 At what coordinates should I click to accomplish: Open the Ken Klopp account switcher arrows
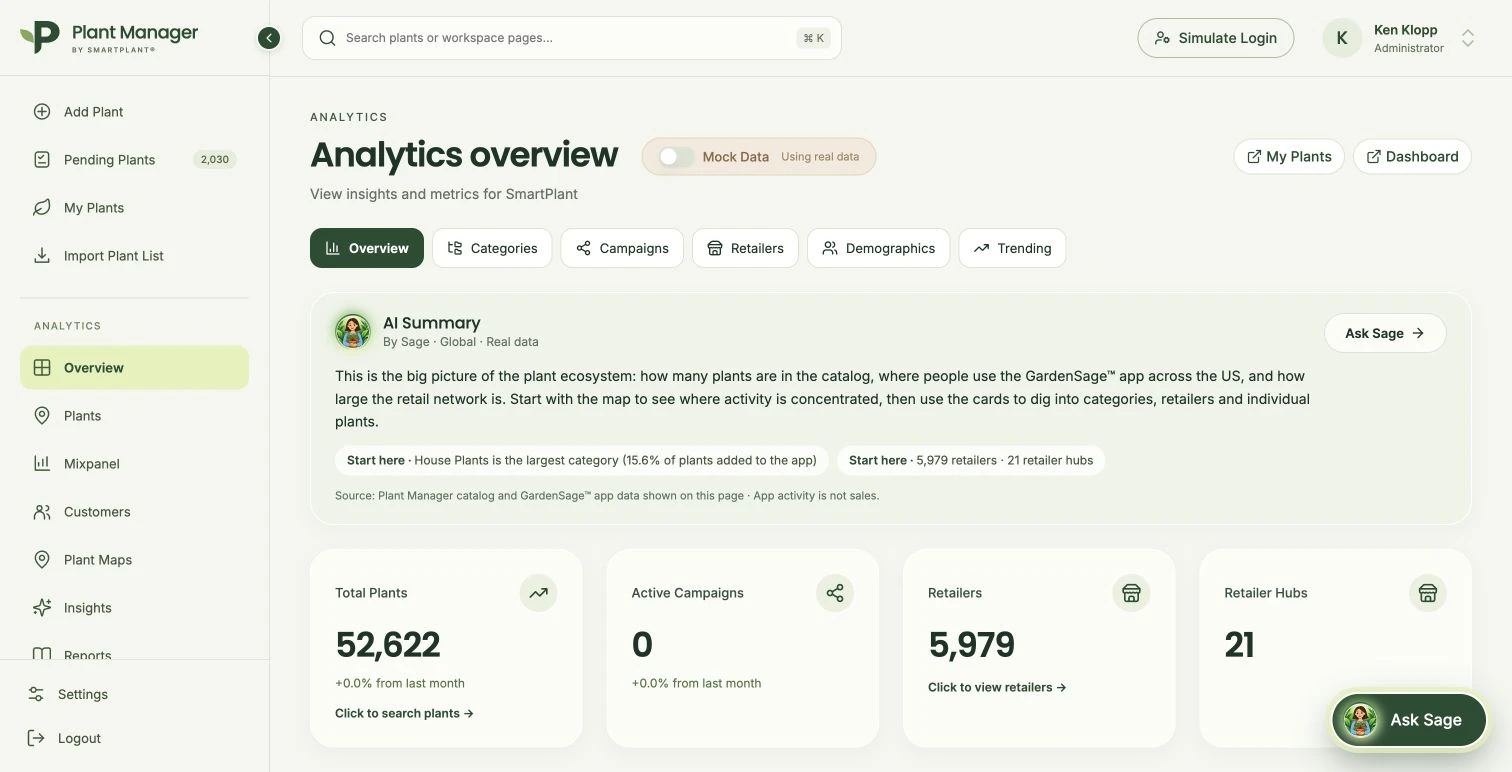1467,38
